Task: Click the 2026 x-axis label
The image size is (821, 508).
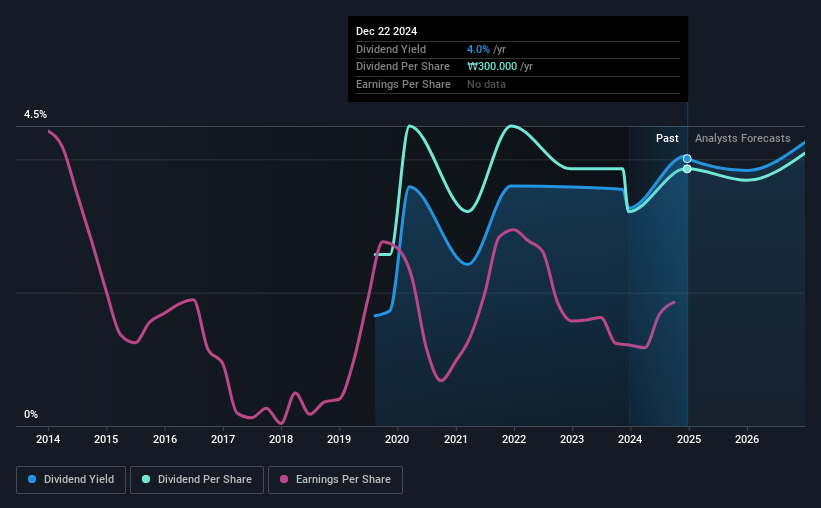Action: click(747, 439)
